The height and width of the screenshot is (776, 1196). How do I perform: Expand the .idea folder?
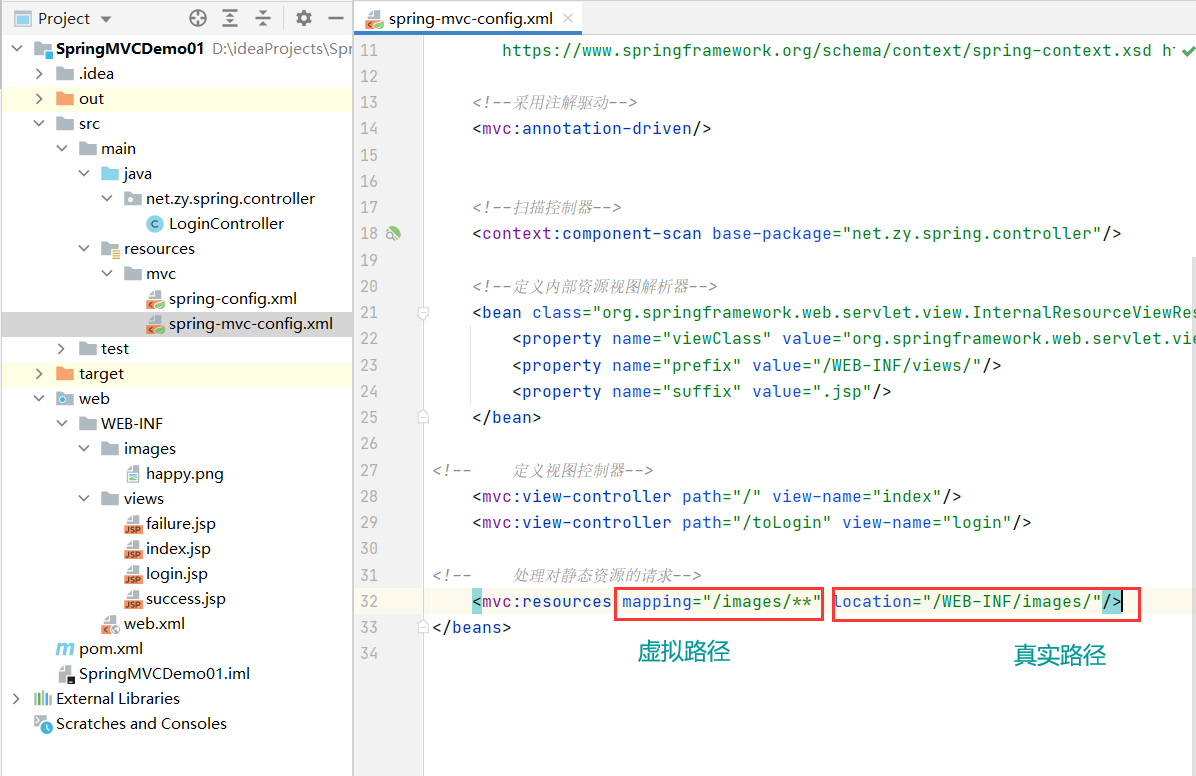pos(40,73)
